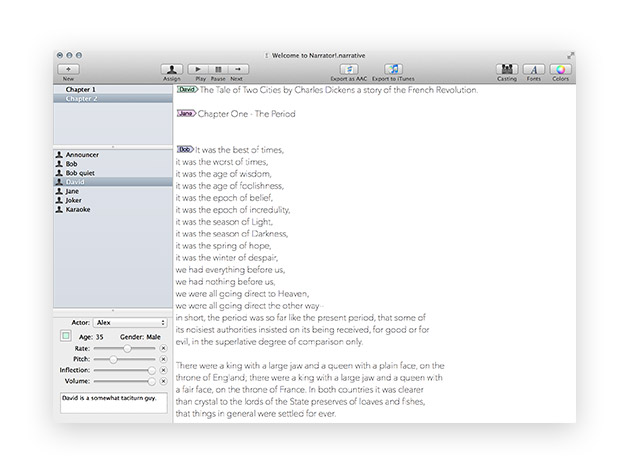Click the person icon next to Announcer
Image resolution: width=630 pixels, height=473 pixels.
pos(59,154)
